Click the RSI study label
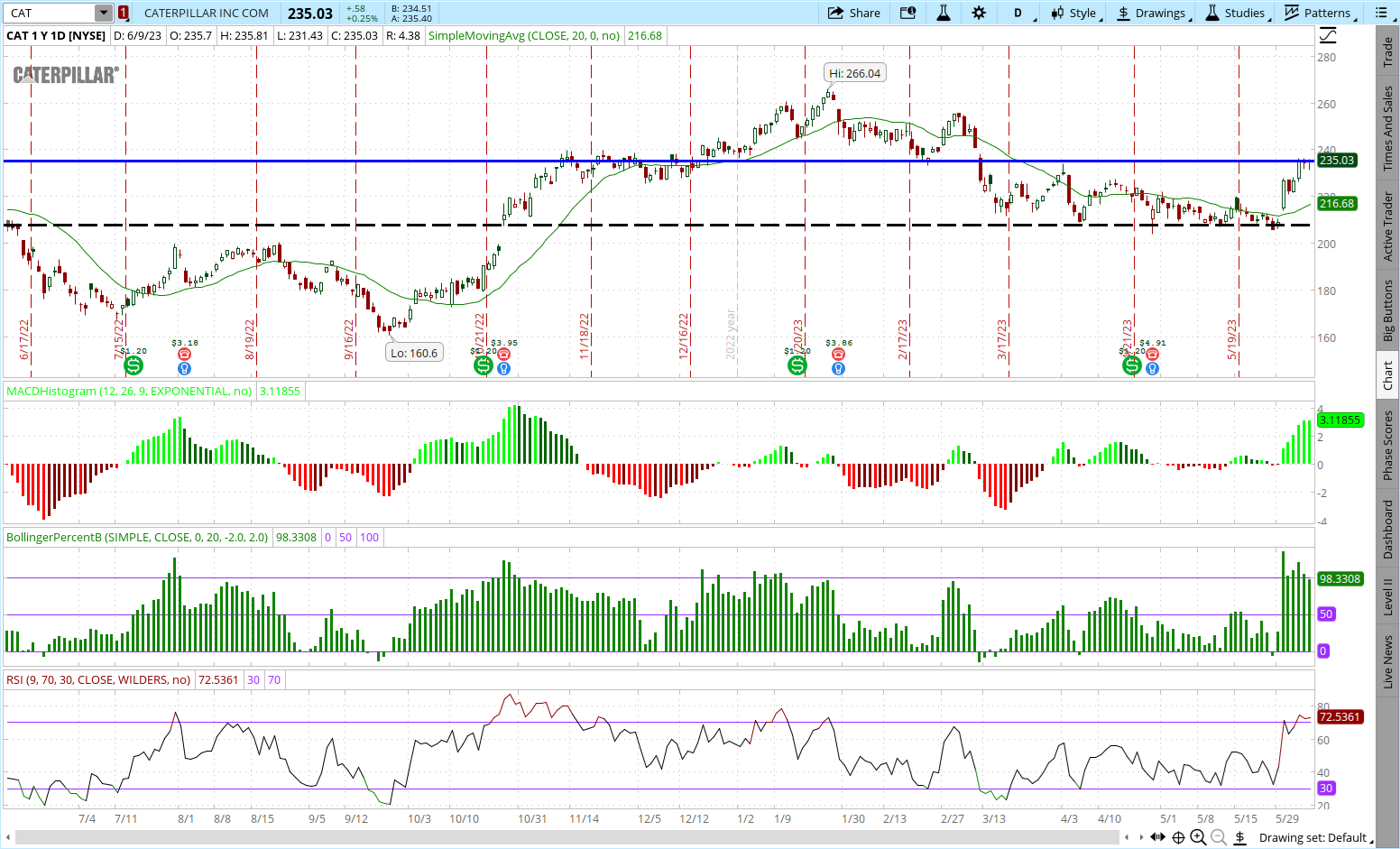This screenshot has height=849, width=1400. (x=98, y=679)
